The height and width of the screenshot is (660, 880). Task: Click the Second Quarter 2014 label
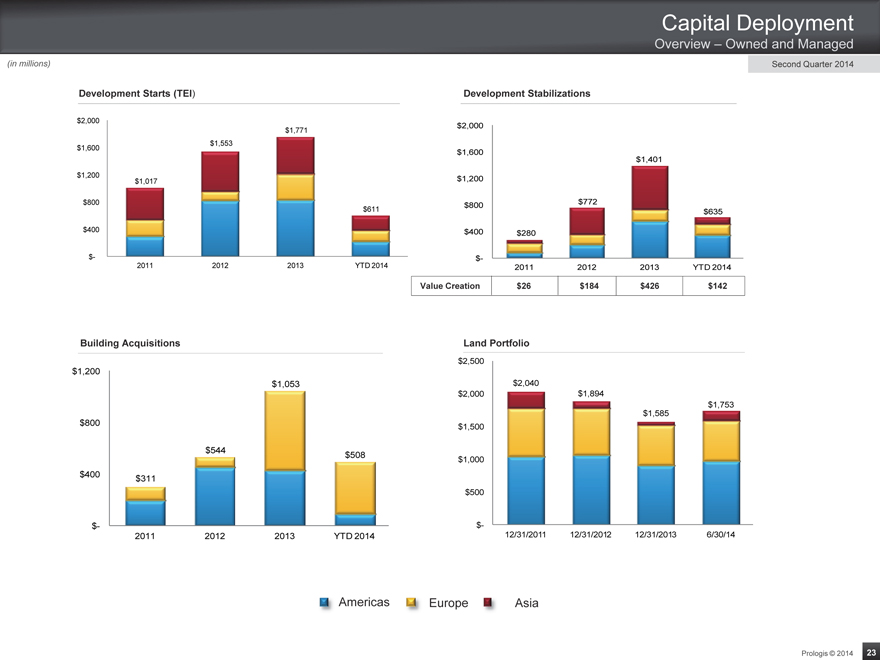point(812,65)
